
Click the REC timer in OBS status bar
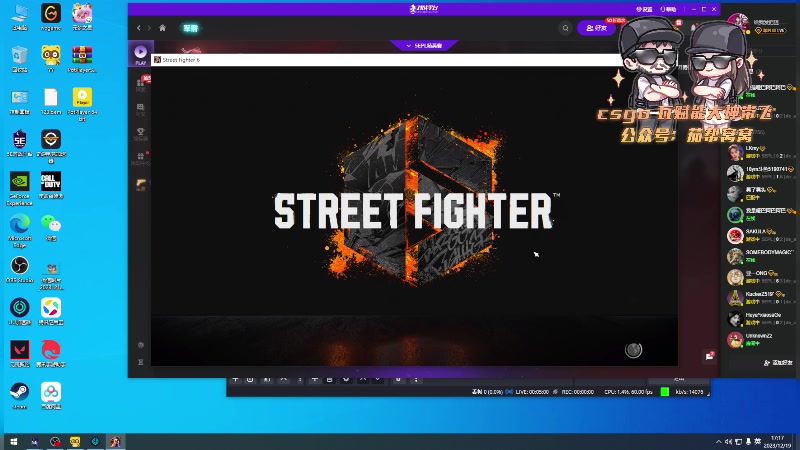pyautogui.click(x=577, y=392)
